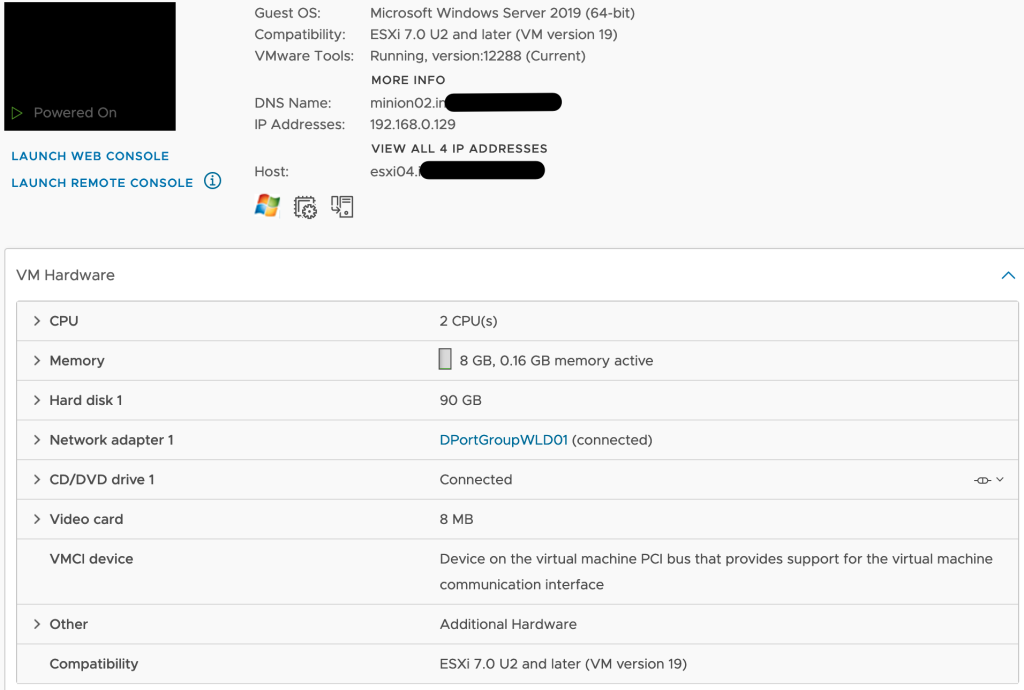Click the Additional Hardware text
Screen dimensions: 1024x690
pos(508,625)
